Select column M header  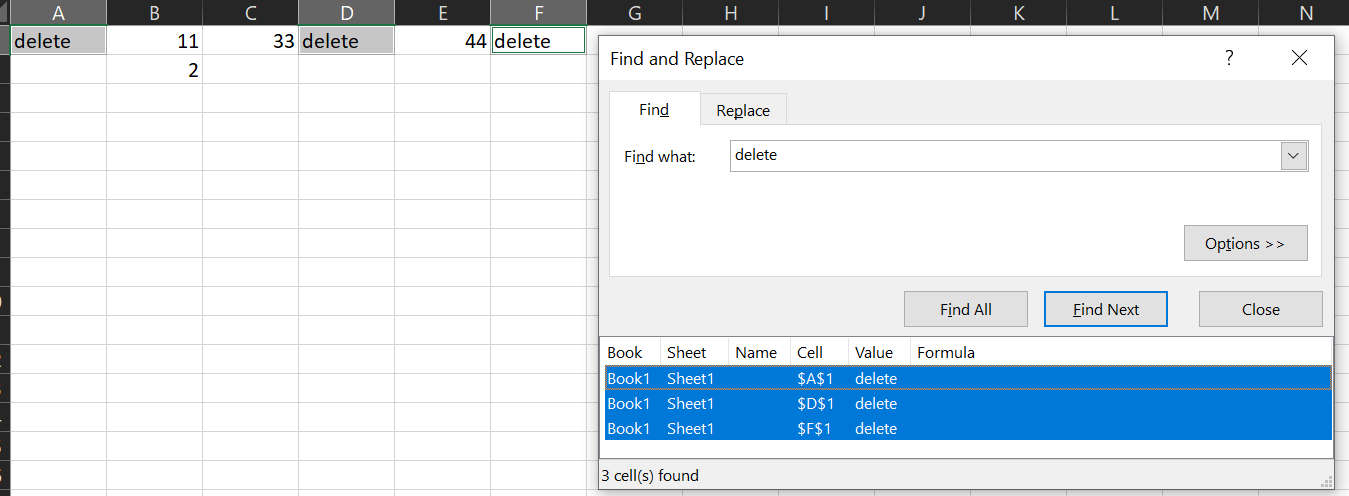pyautogui.click(x=1210, y=13)
